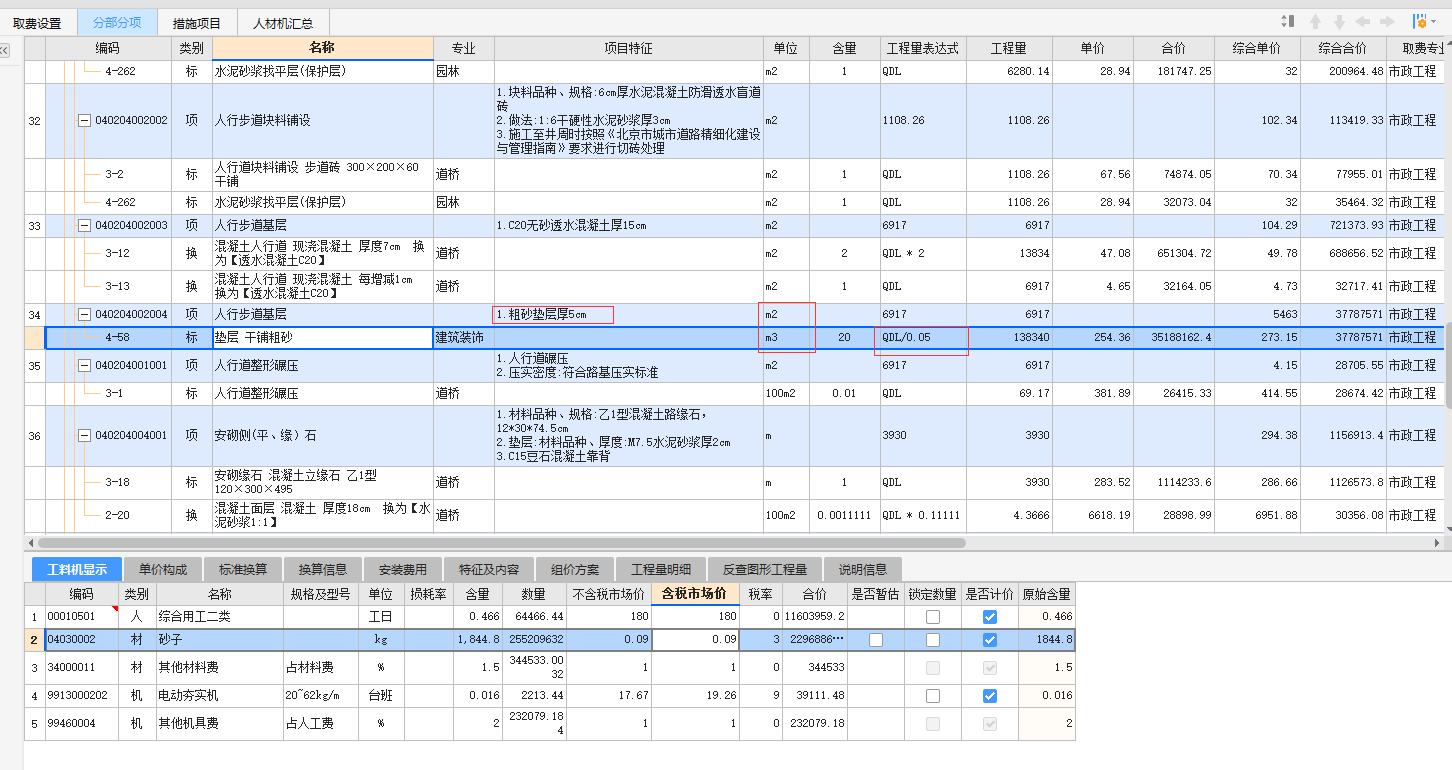Viewport: 1452px width, 770px height.
Task: Select the 4-58 code cell
Action: (x=108, y=338)
